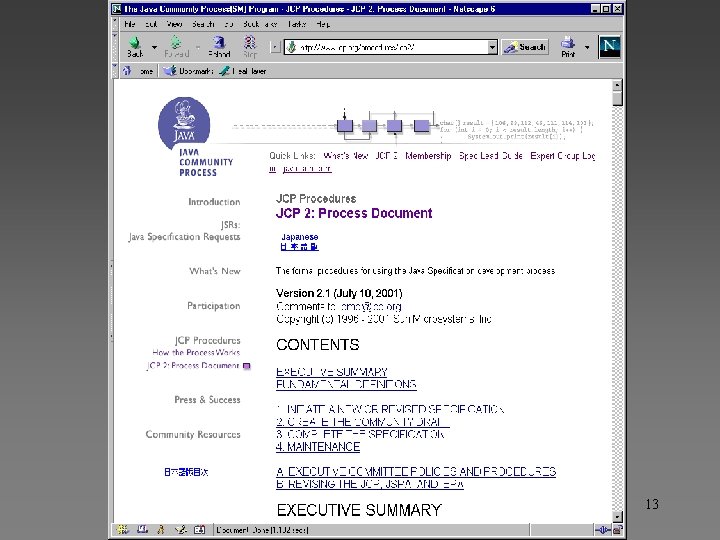
Task: Collapse the menu bar grippy
Action: tap(115, 23)
